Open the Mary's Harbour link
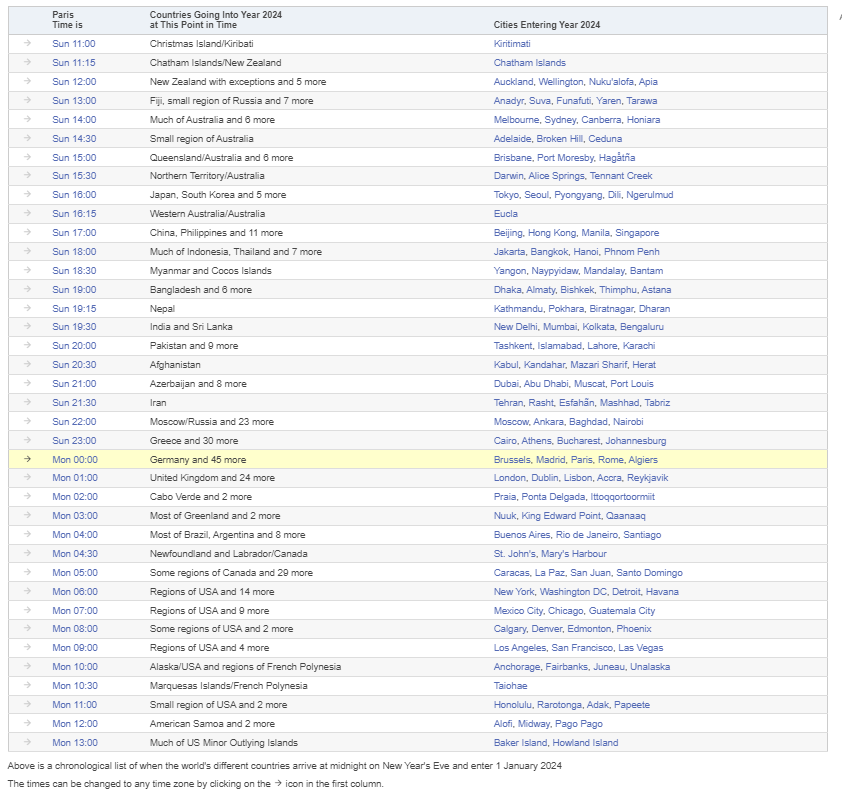This screenshot has width=842, height=796. tap(574, 553)
